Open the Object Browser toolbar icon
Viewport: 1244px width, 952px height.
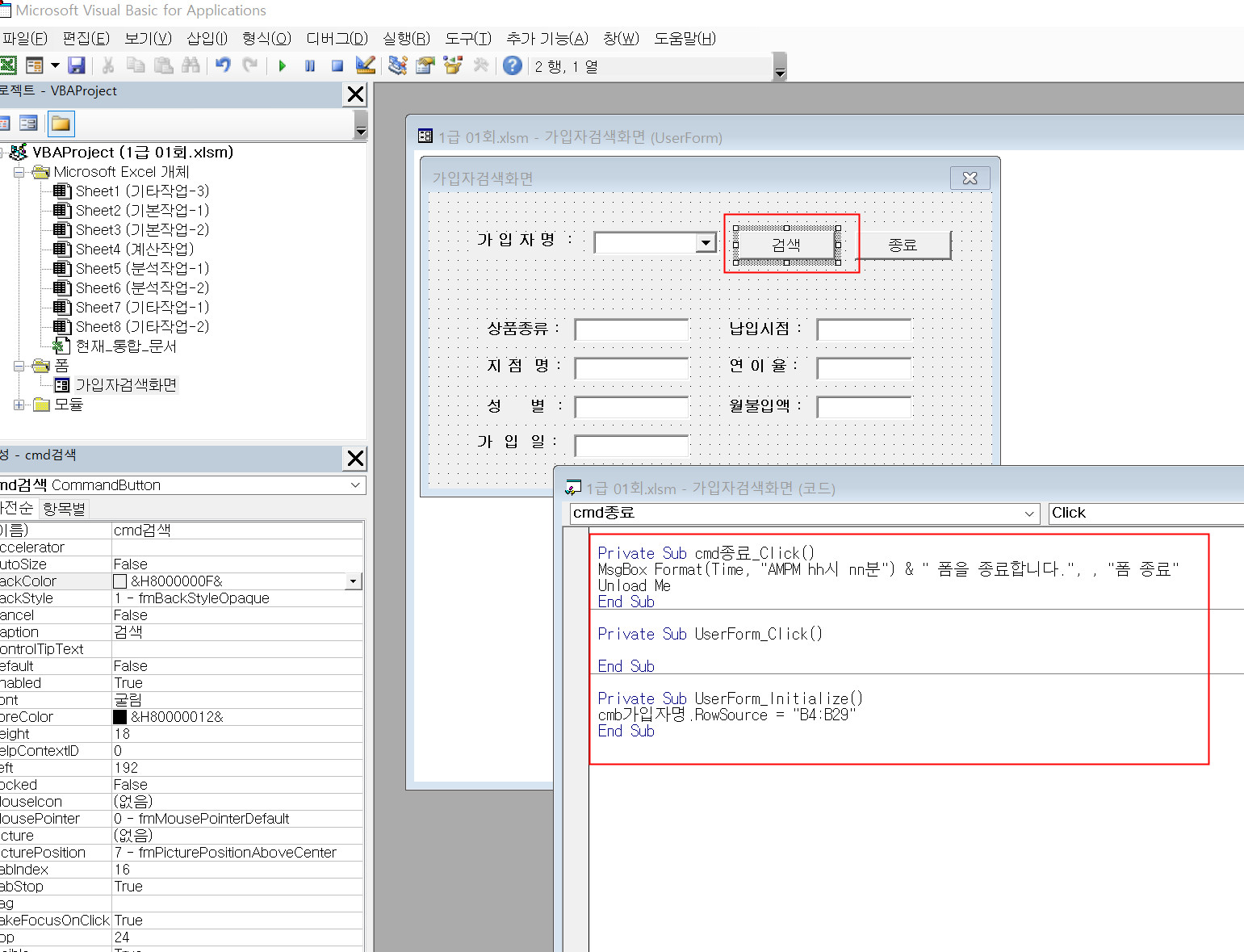point(452,65)
